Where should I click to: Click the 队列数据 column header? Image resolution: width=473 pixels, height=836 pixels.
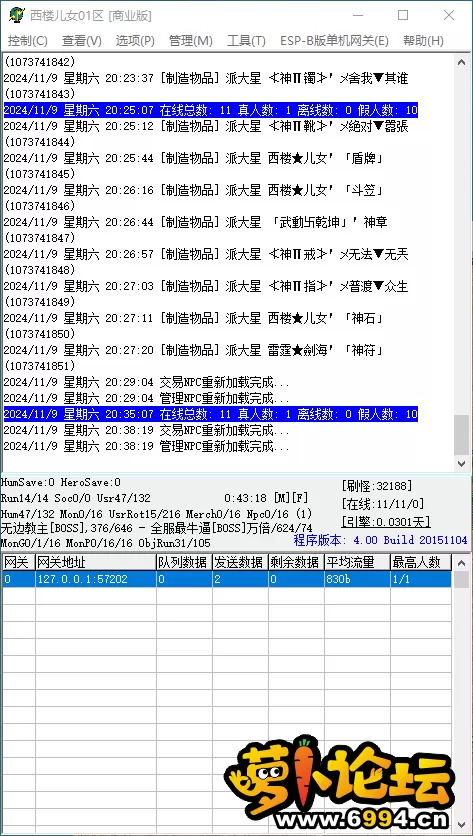[x=185, y=562]
